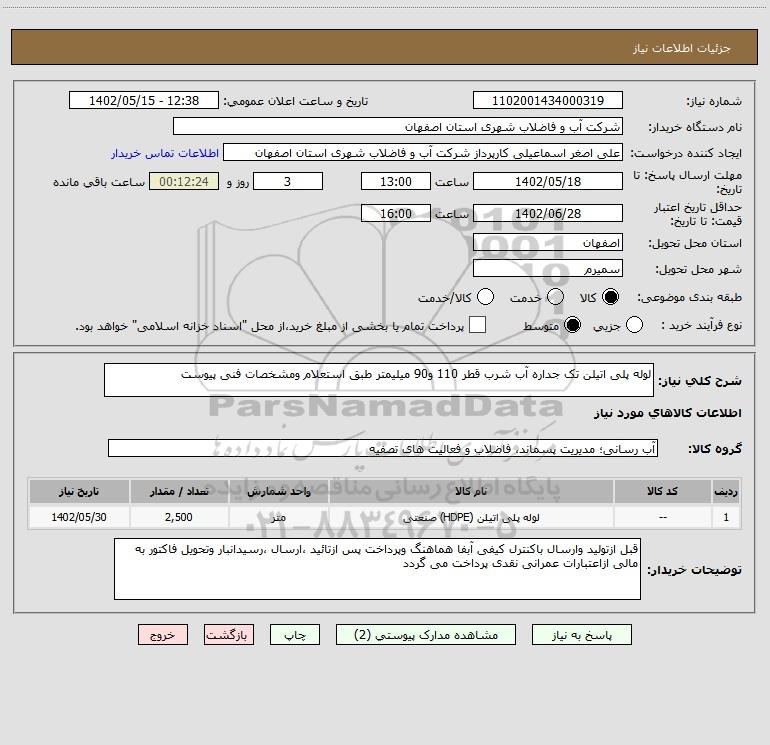
Task: Click the need date cell 1402/05/30
Action: [x=79, y=517]
